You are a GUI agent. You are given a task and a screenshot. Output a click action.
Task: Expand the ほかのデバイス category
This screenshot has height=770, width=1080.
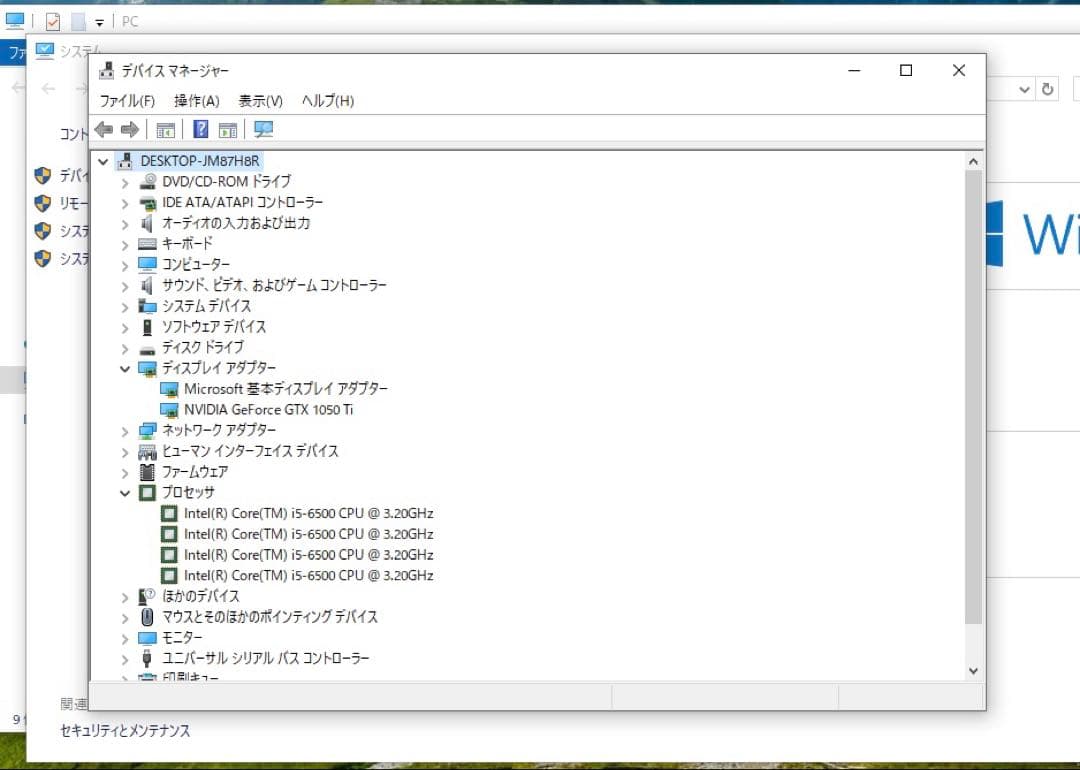[x=125, y=597]
